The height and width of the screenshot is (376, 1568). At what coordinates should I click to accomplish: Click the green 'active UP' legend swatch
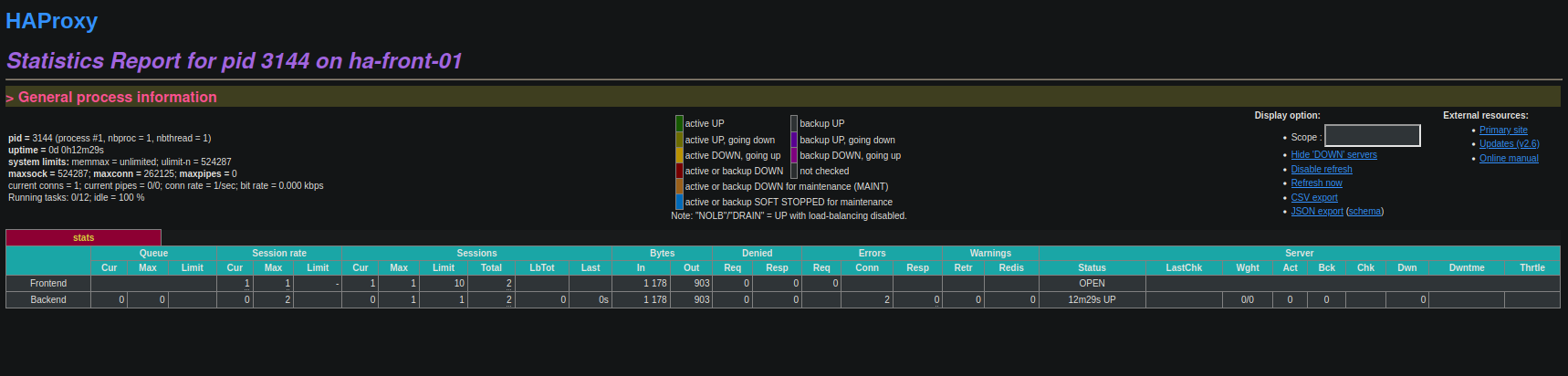click(679, 123)
